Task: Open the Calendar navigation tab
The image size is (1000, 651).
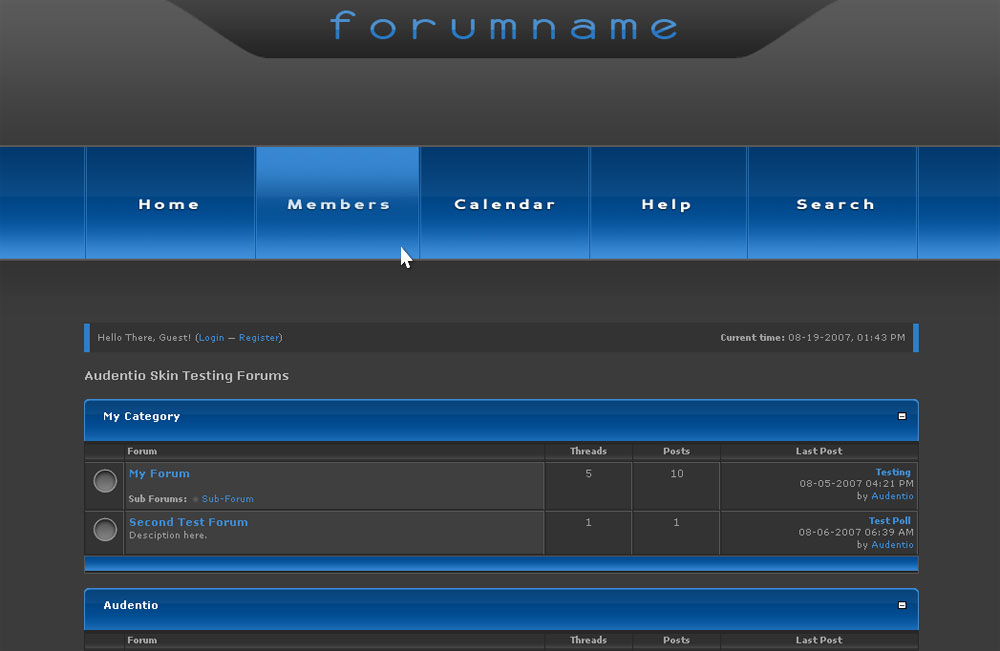Action: tap(504, 204)
